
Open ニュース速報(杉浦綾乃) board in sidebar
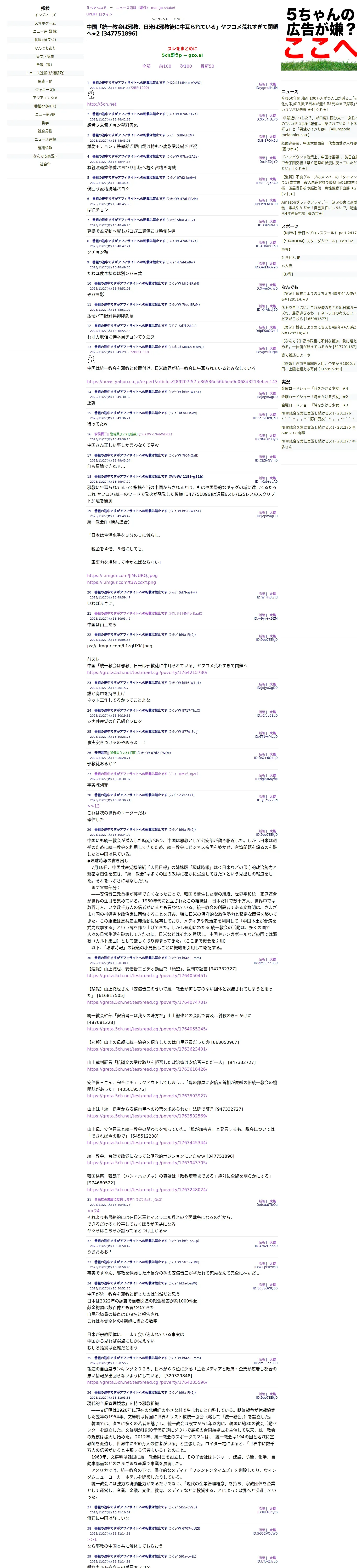(45, 73)
